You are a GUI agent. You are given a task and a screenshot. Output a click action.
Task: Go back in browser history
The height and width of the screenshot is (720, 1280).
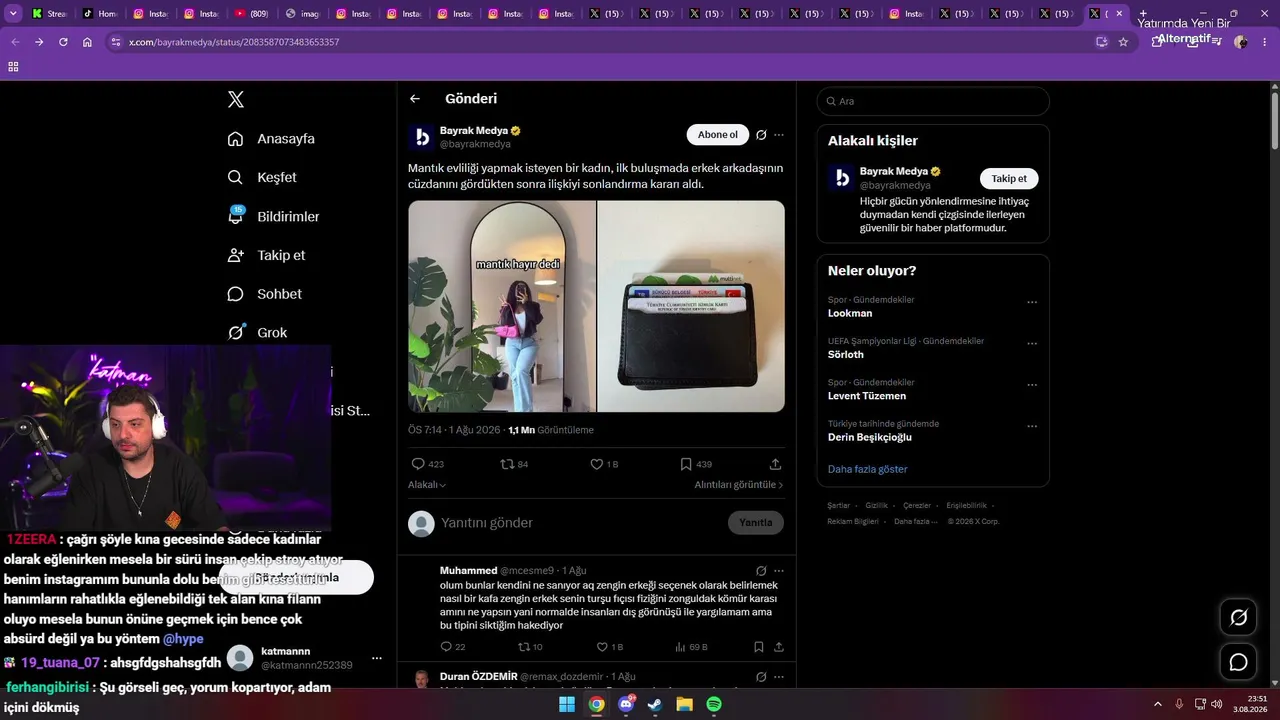[x=15, y=42]
